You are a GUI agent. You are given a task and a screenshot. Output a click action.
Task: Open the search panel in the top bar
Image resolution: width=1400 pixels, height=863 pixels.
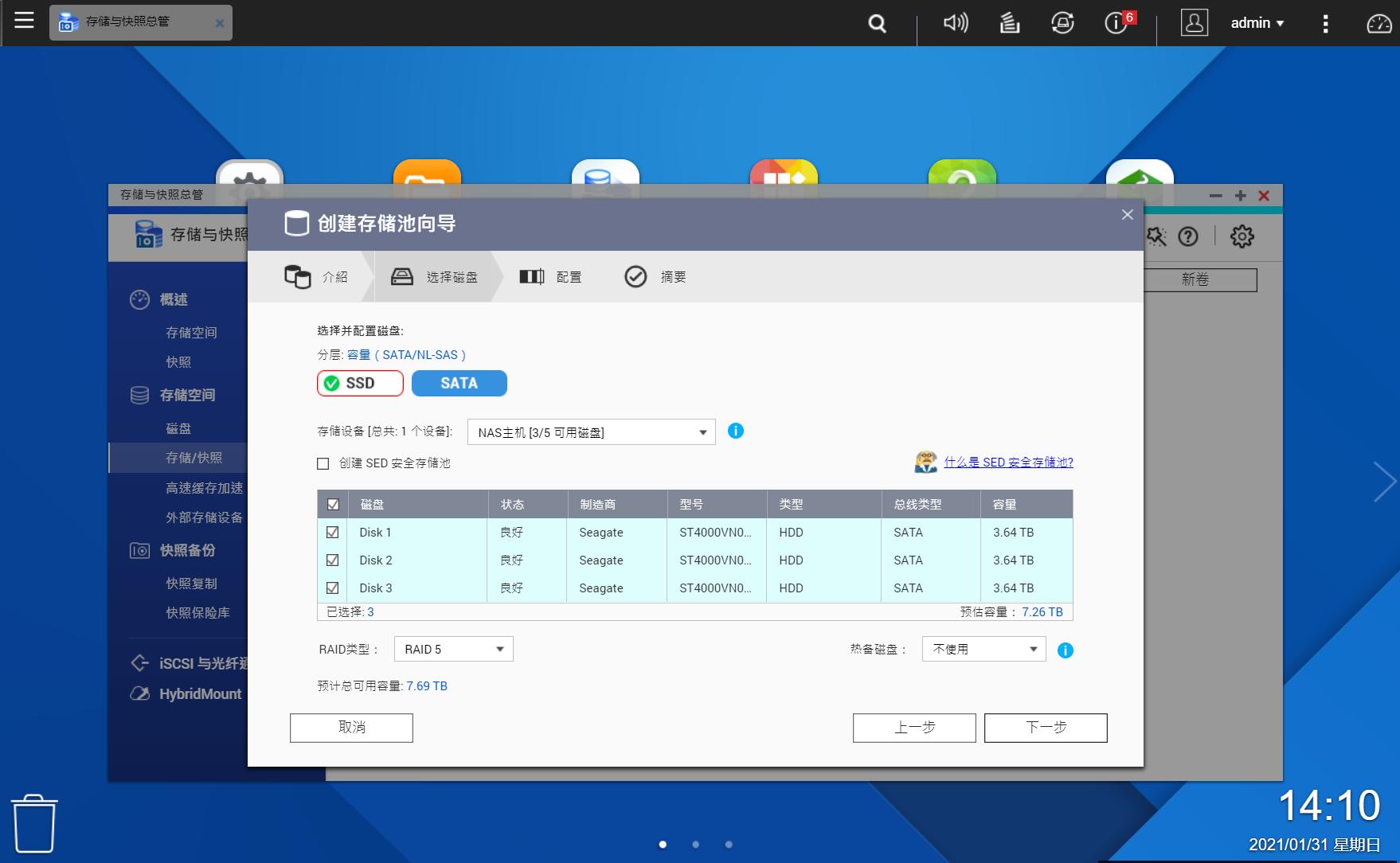[876, 23]
